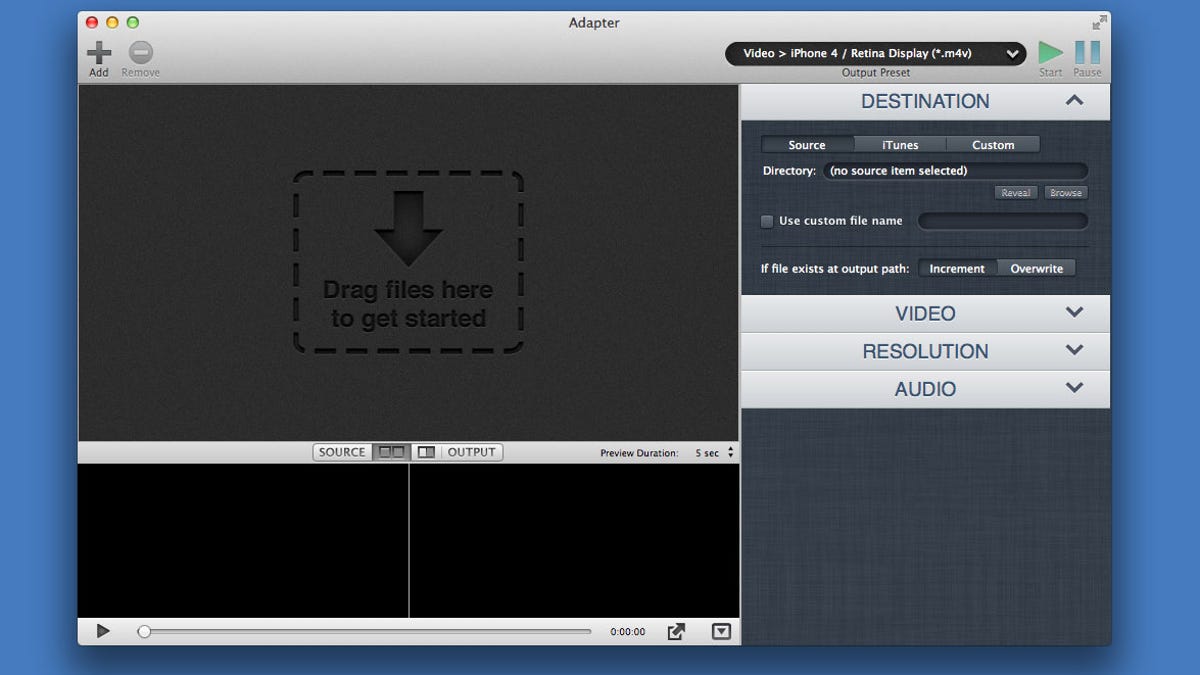The width and height of the screenshot is (1200, 675).
Task: Open preview in external window icon
Action: 677,631
